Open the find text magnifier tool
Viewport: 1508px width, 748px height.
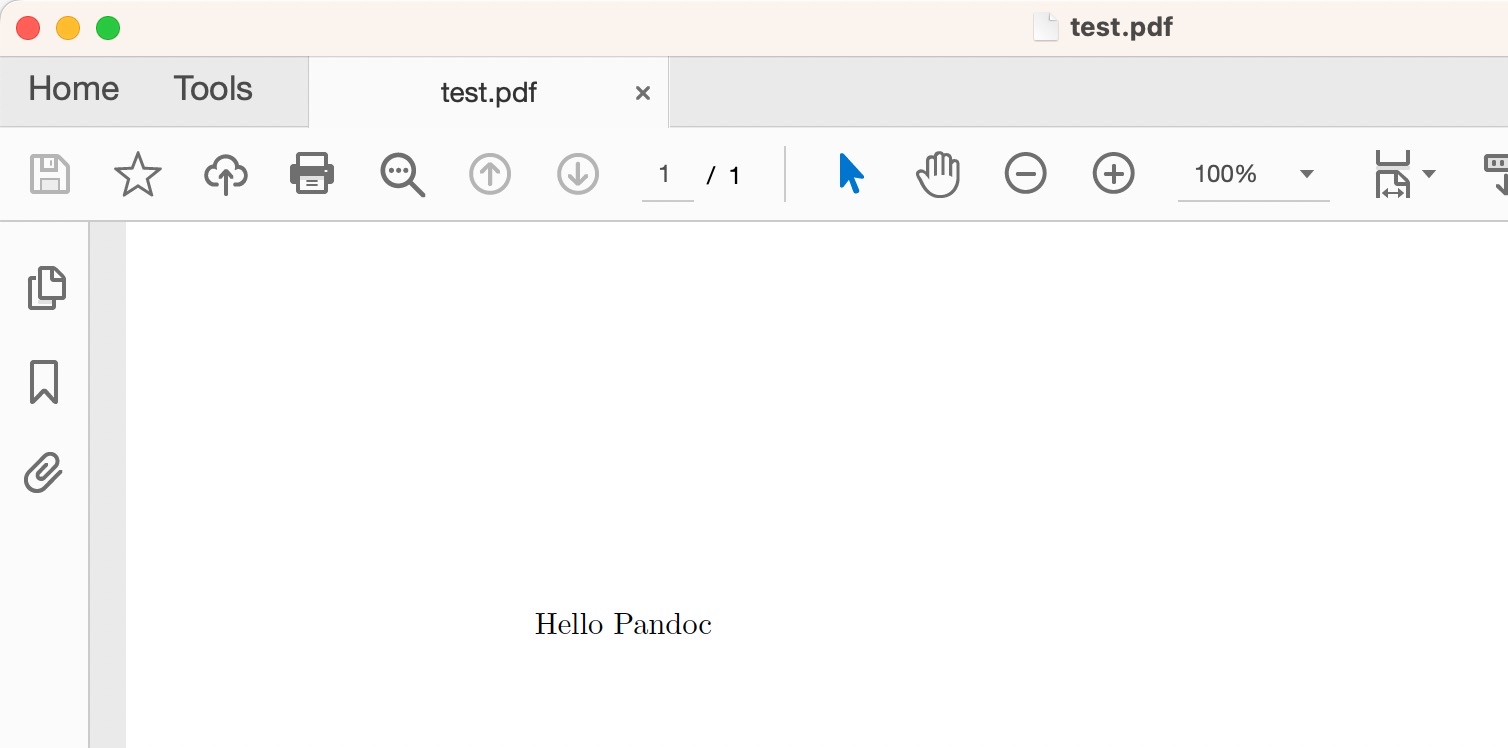(402, 175)
